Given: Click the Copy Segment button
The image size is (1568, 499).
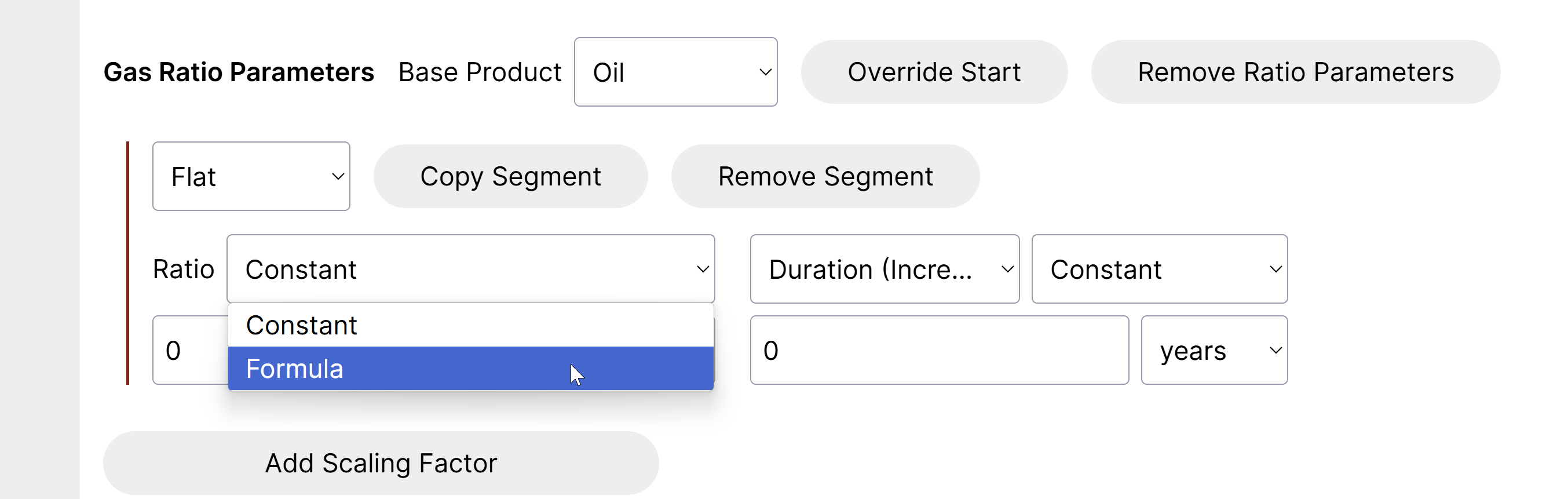Looking at the screenshot, I should pyautogui.click(x=510, y=177).
